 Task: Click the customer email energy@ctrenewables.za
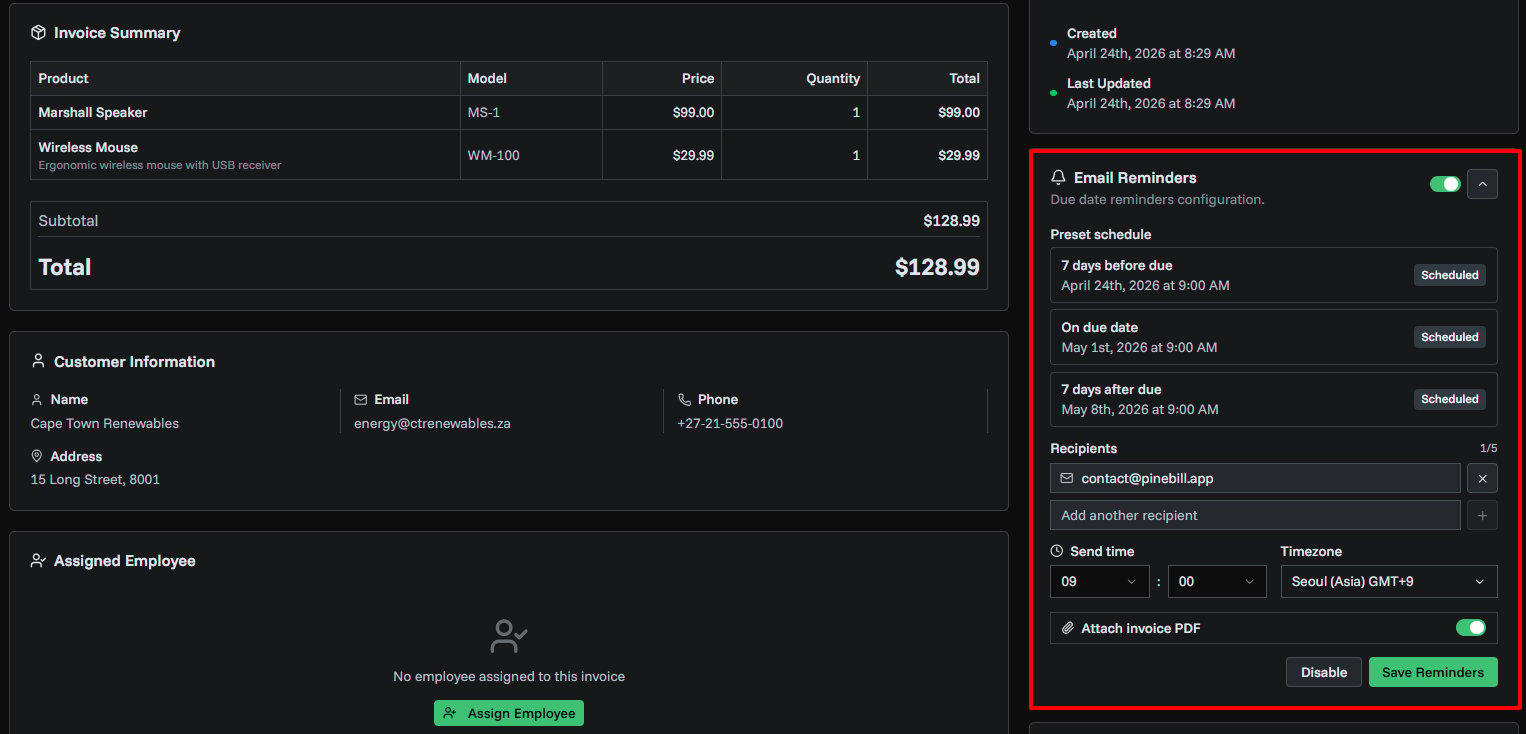coord(432,423)
